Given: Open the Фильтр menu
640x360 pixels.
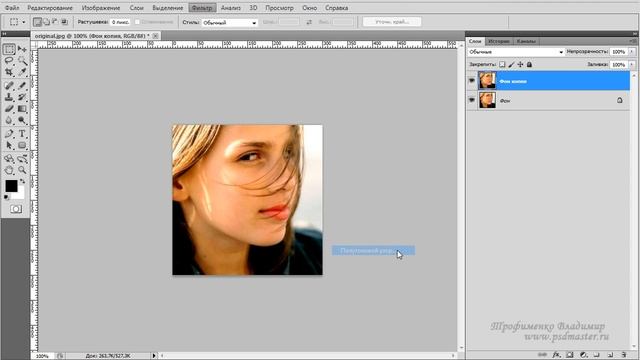Looking at the screenshot, I should [x=202, y=8].
